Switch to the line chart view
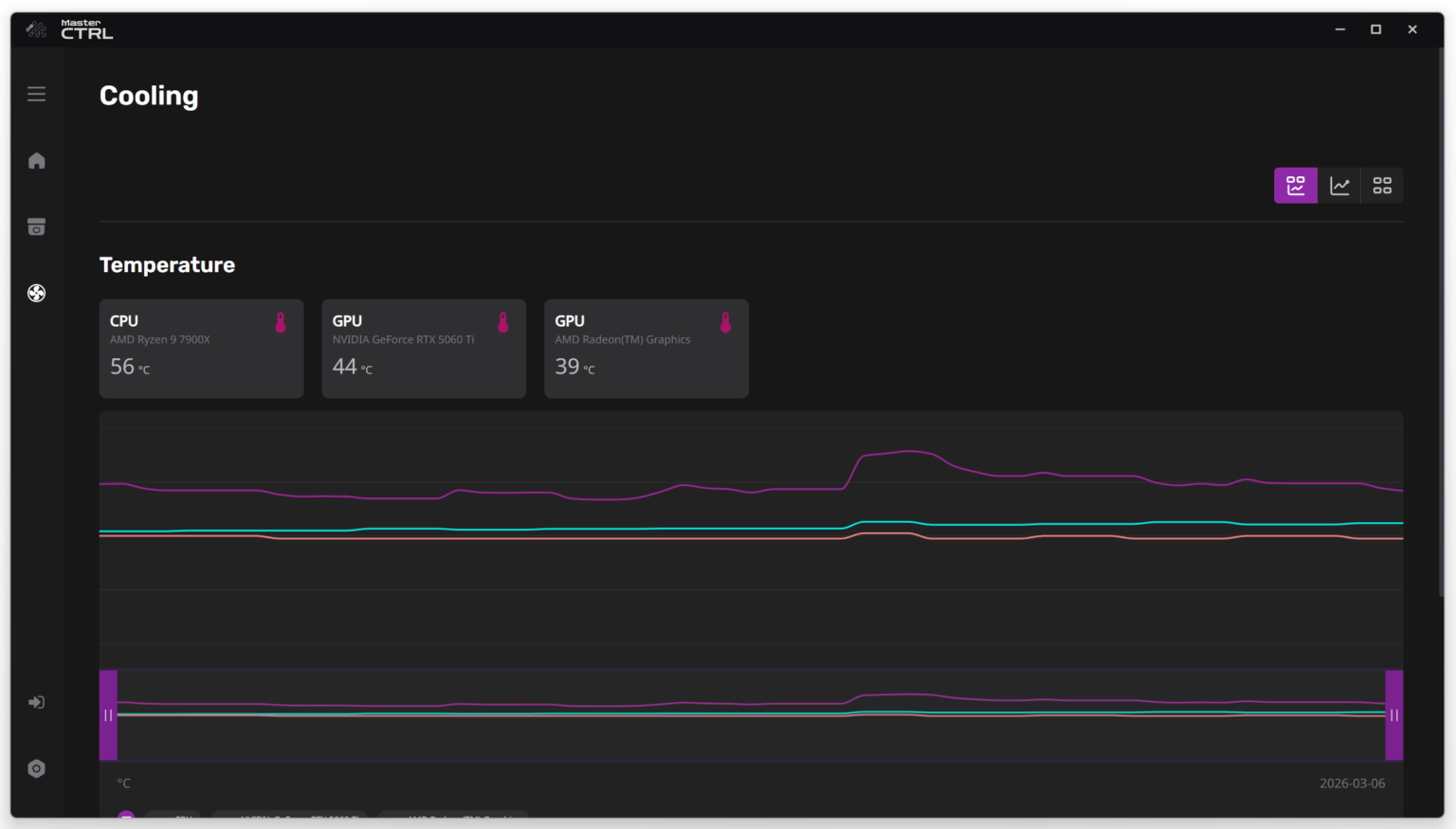Viewport: 1456px width, 829px height. 1338,185
